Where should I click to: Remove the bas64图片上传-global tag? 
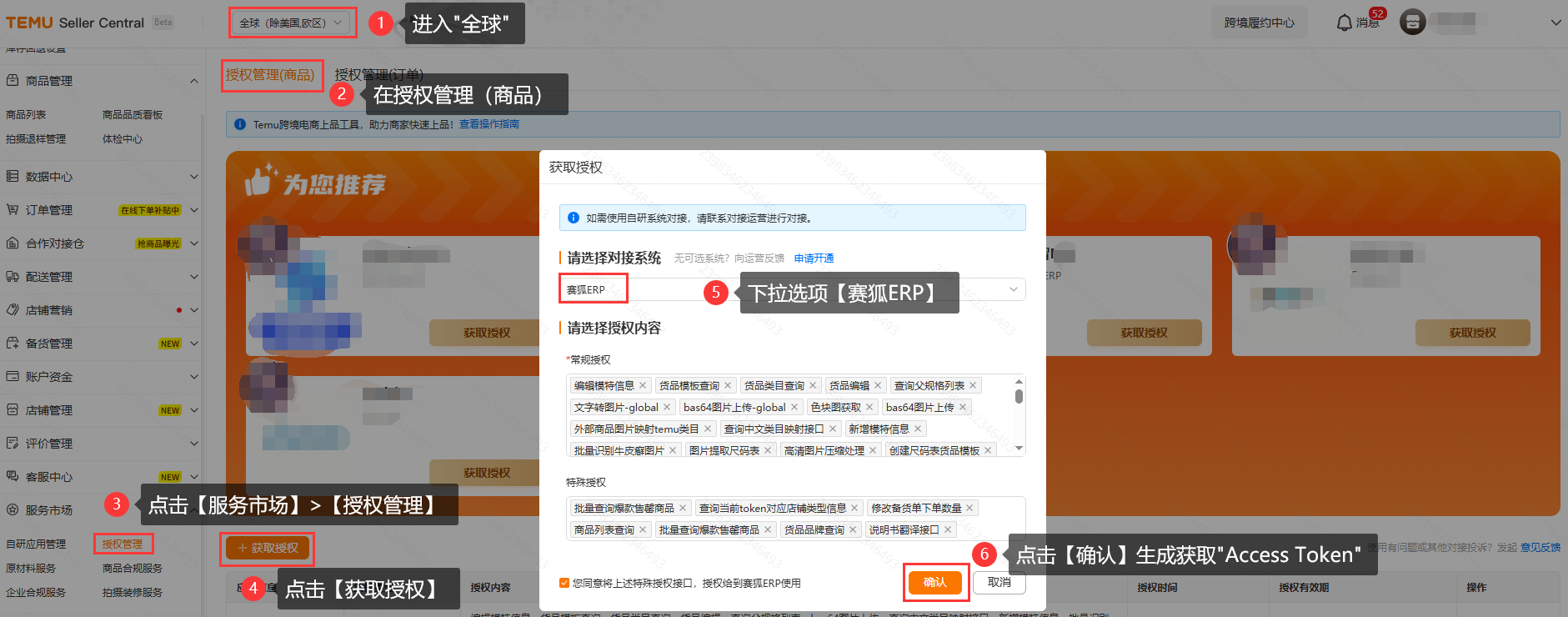click(x=794, y=407)
